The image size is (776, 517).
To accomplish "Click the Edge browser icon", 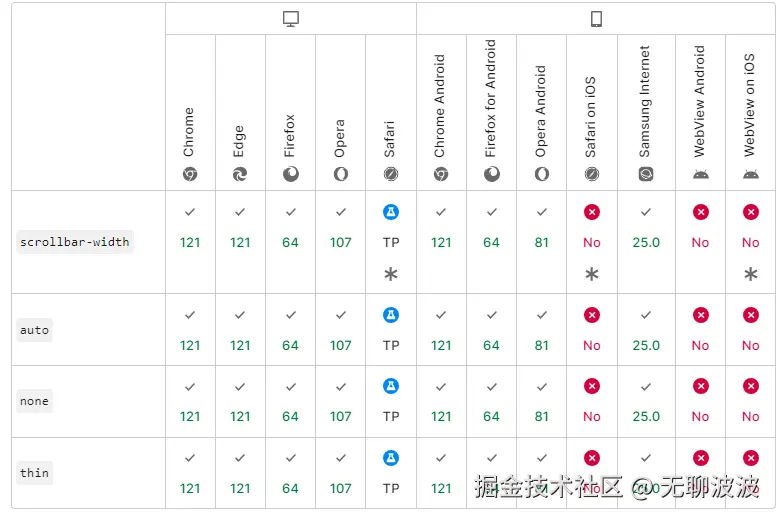I will (x=240, y=174).
